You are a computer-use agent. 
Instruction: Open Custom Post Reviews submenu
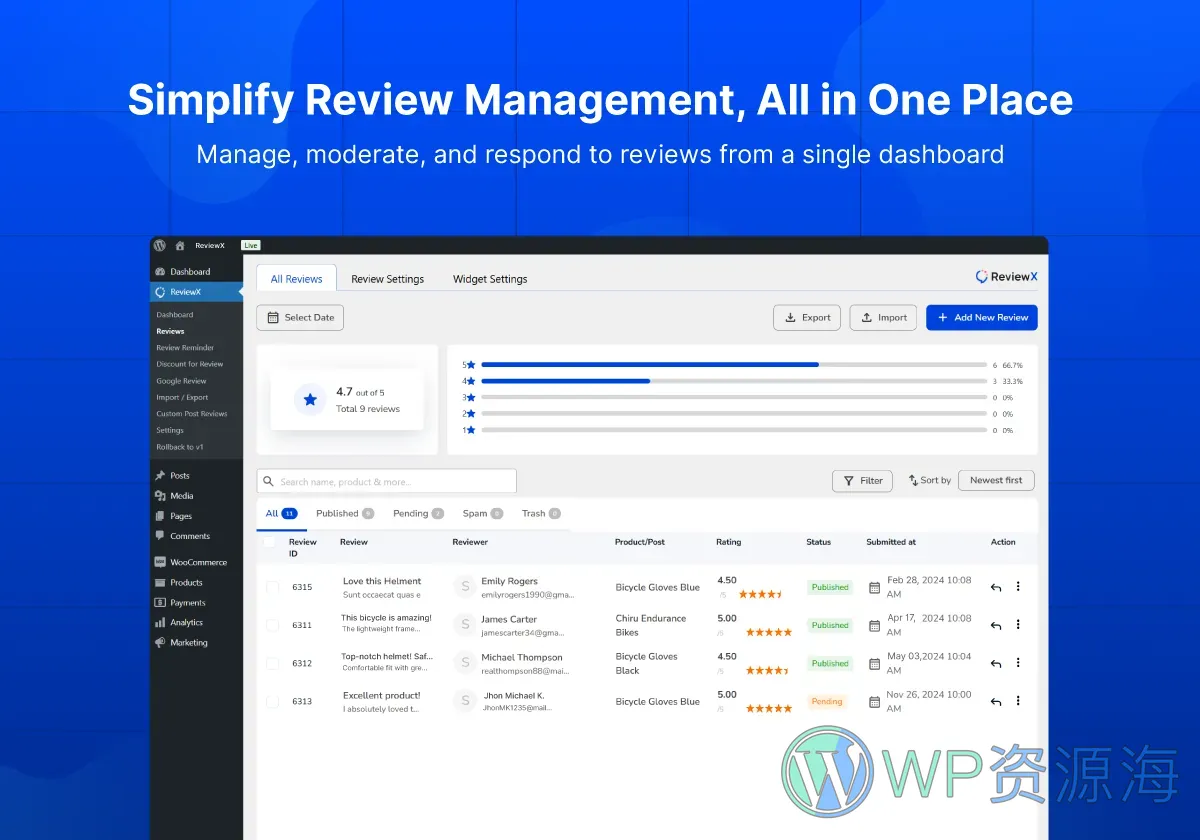pyautogui.click(x=192, y=414)
